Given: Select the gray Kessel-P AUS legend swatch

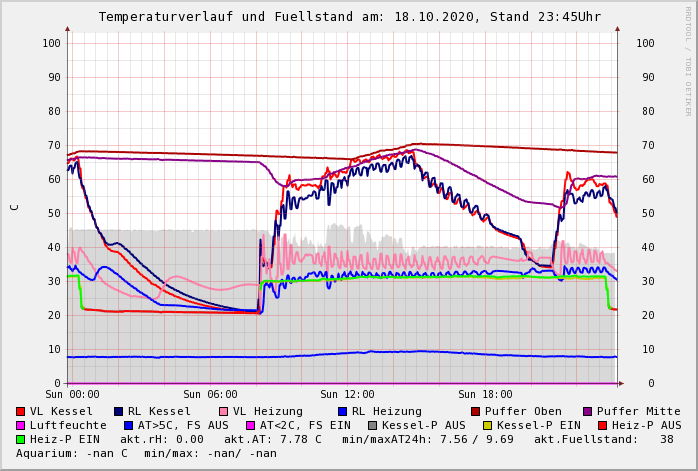Looking at the screenshot, I should [371, 425].
